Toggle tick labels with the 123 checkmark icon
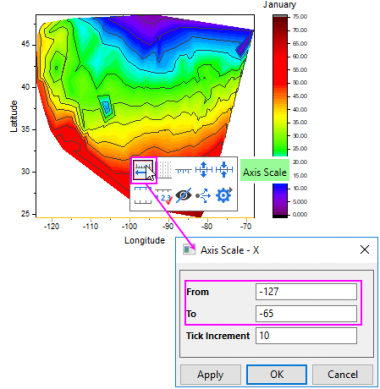The height and width of the screenshot is (389, 380). pos(164,196)
